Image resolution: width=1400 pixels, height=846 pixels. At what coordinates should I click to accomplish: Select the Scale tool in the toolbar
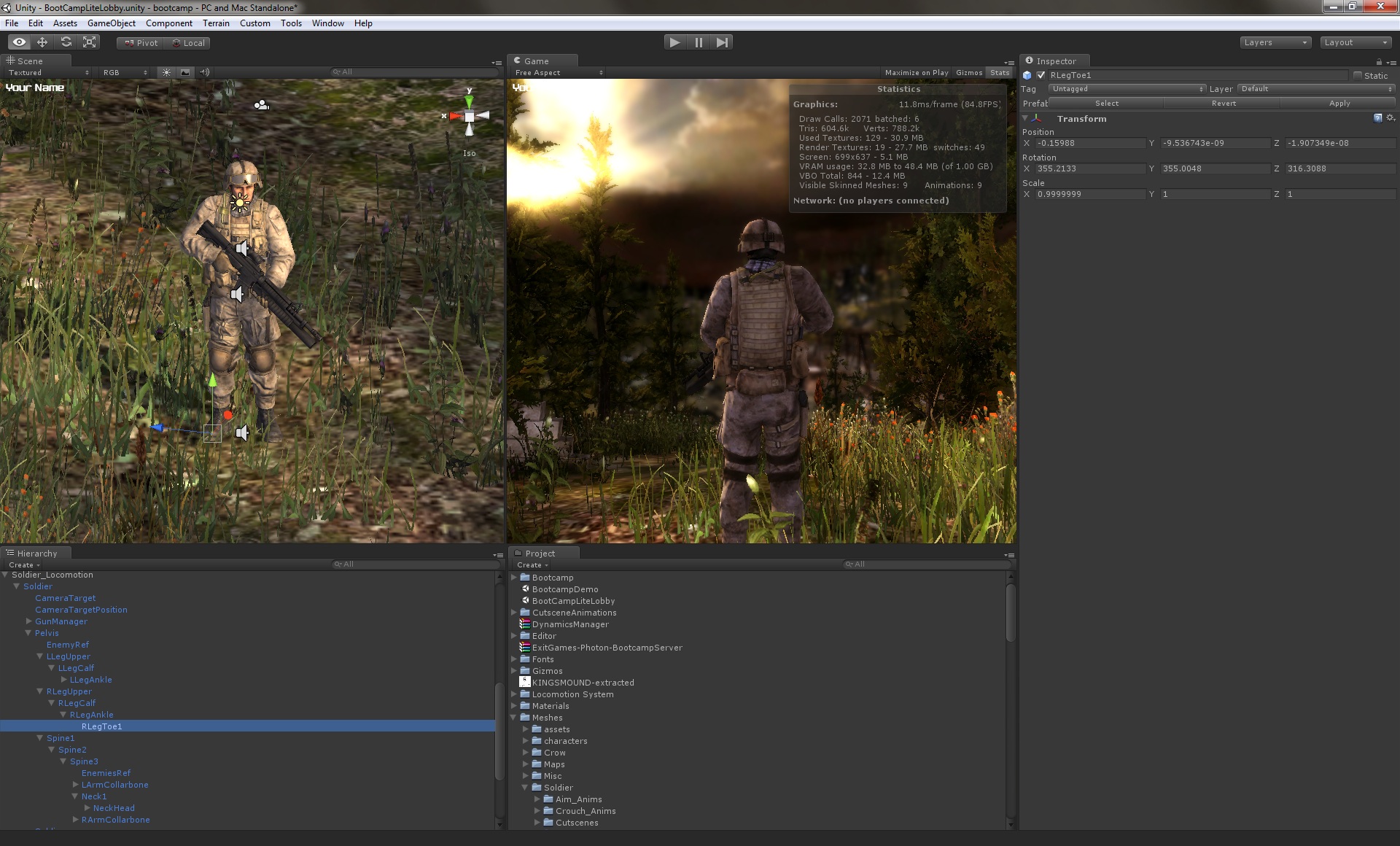click(90, 42)
